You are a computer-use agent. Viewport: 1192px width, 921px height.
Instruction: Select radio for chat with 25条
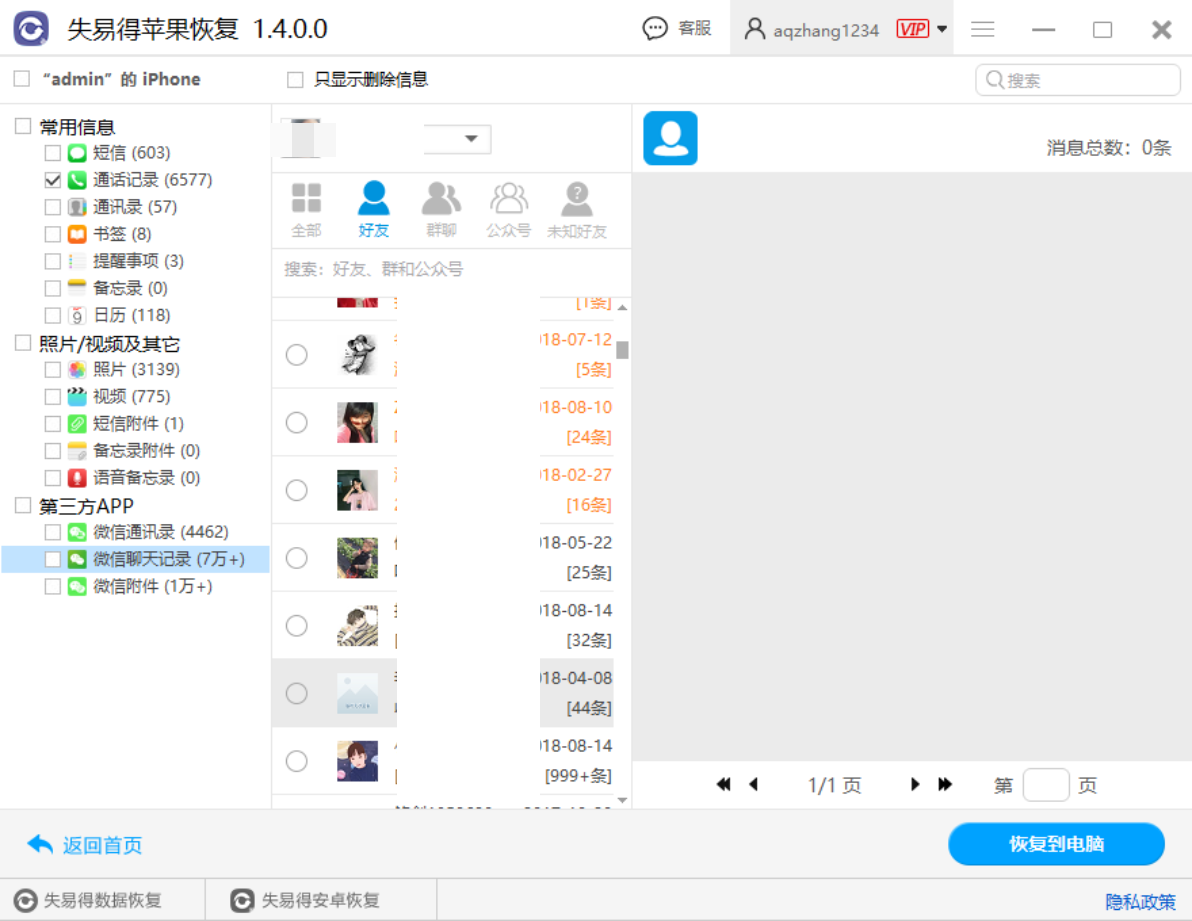click(x=296, y=558)
